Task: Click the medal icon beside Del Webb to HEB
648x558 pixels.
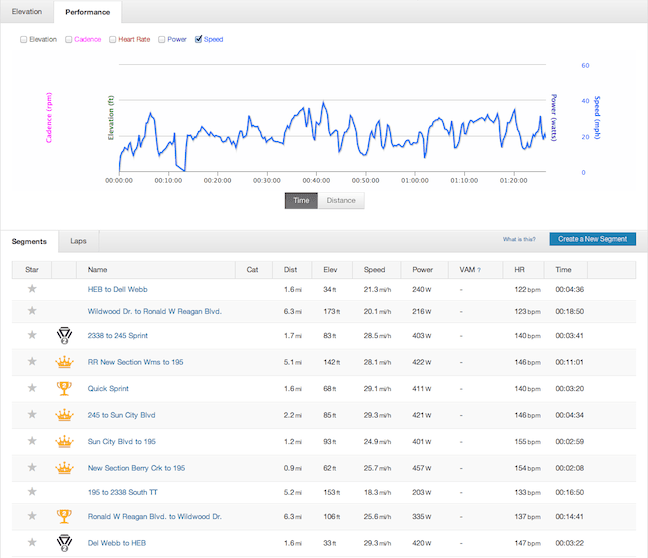Action: (x=64, y=543)
